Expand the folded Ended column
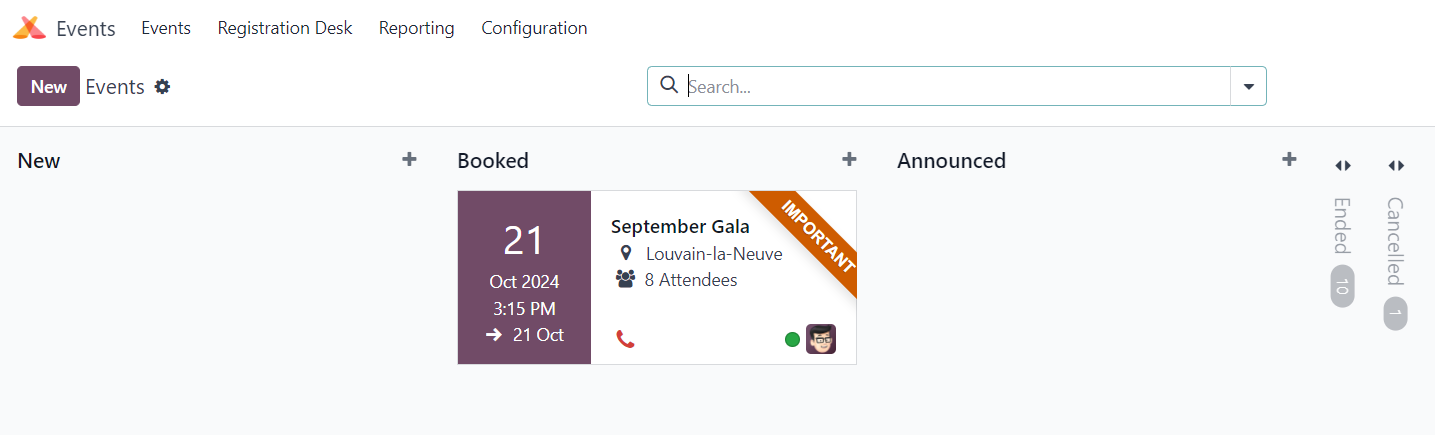 click(x=1343, y=166)
